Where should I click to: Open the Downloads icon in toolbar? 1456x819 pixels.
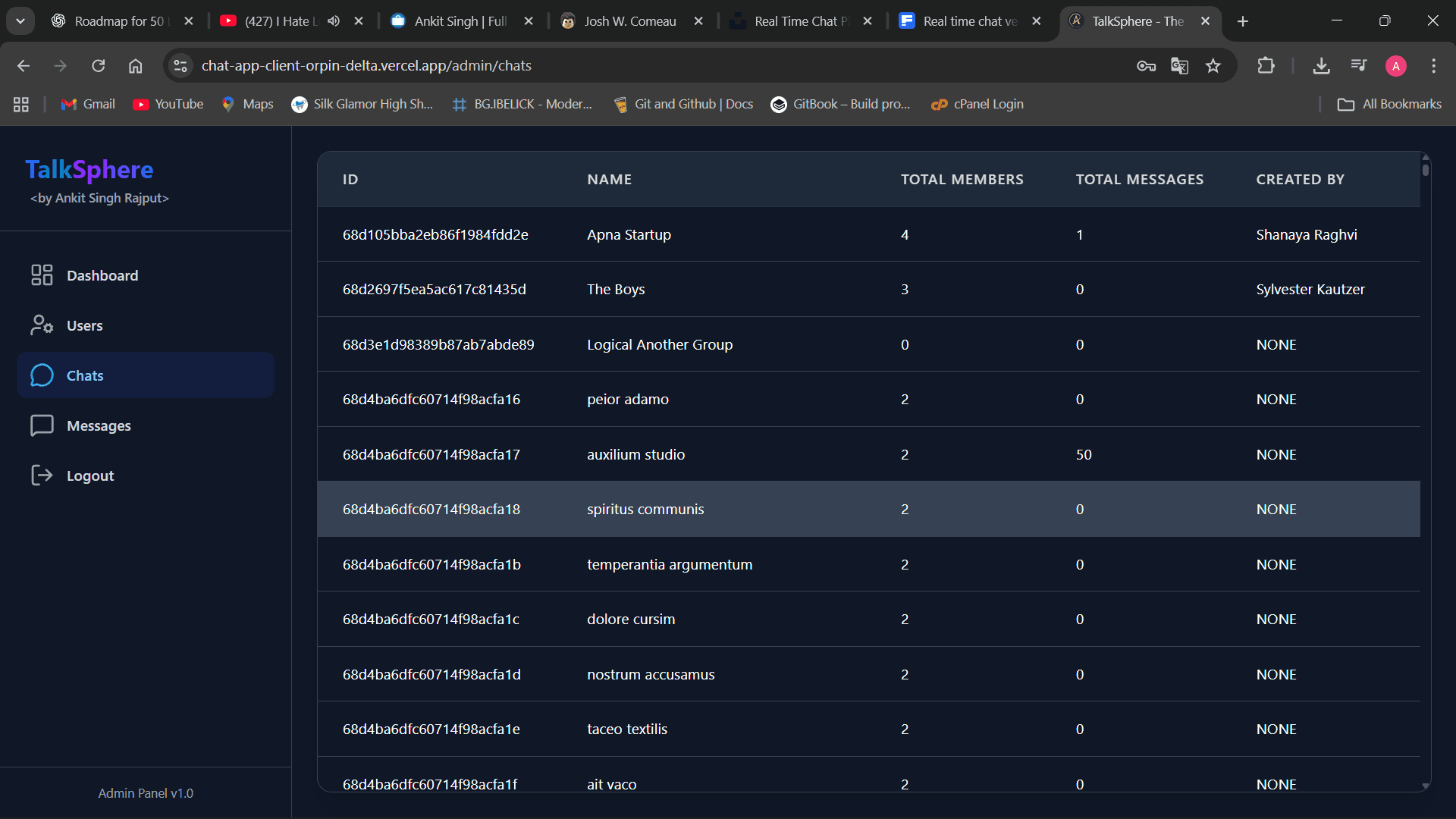point(1321,66)
